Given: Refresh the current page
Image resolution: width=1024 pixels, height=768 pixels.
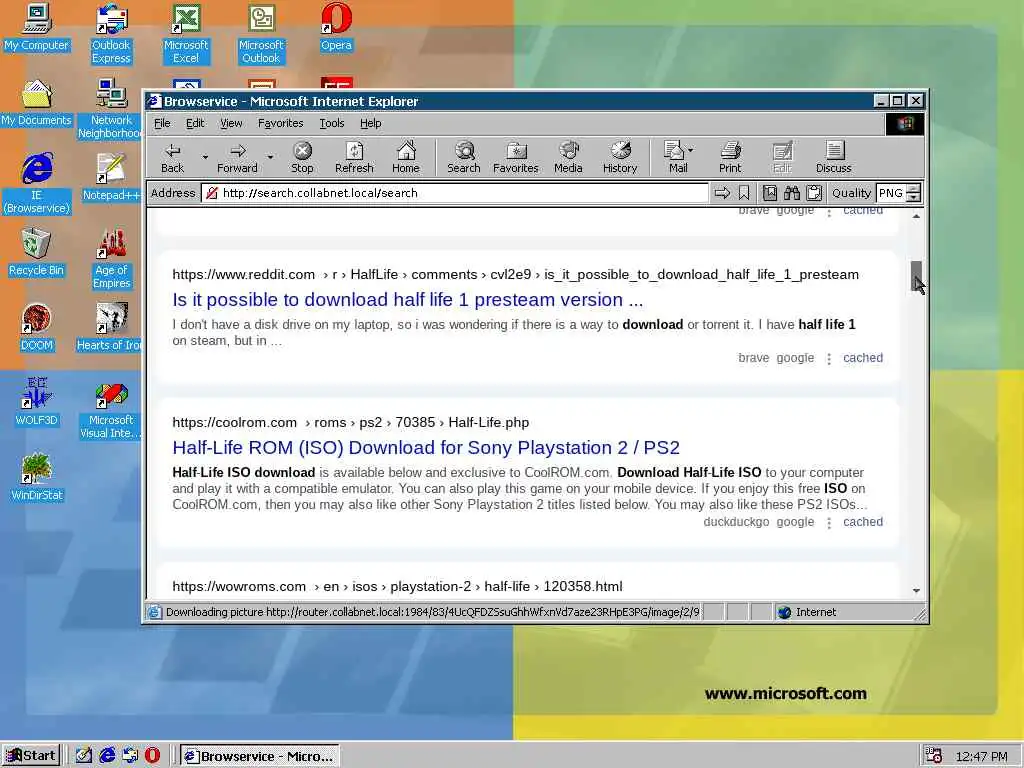Looking at the screenshot, I should pyautogui.click(x=354, y=158).
